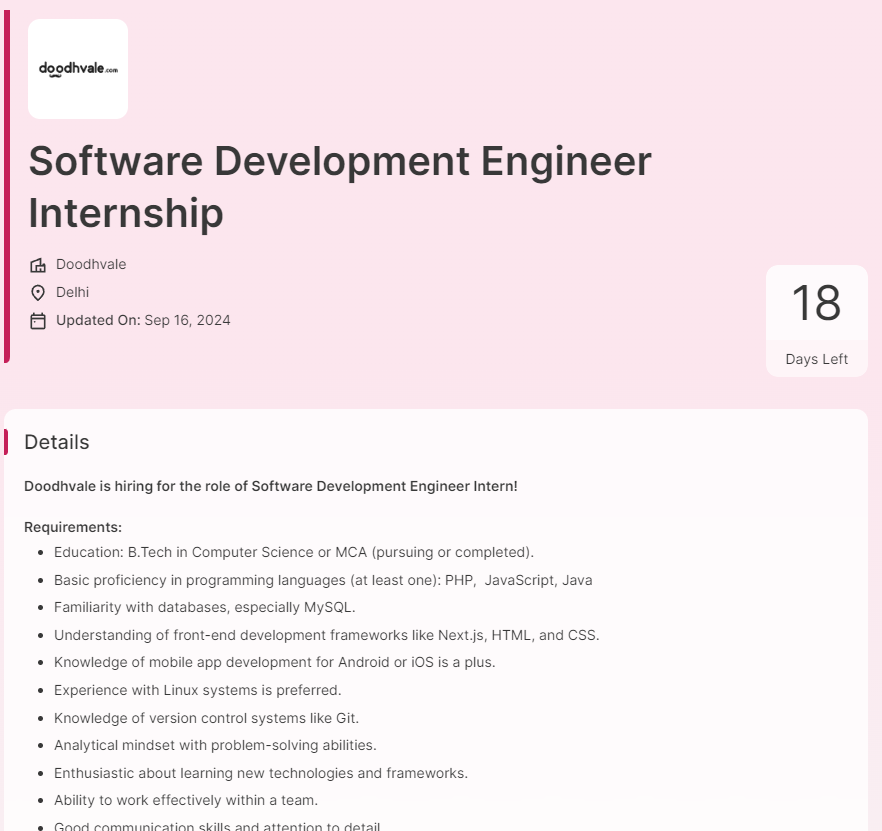Image resolution: width=882 pixels, height=831 pixels.
Task: Click the 'Knowledge of version control systems' bullet
Action: tap(206, 718)
